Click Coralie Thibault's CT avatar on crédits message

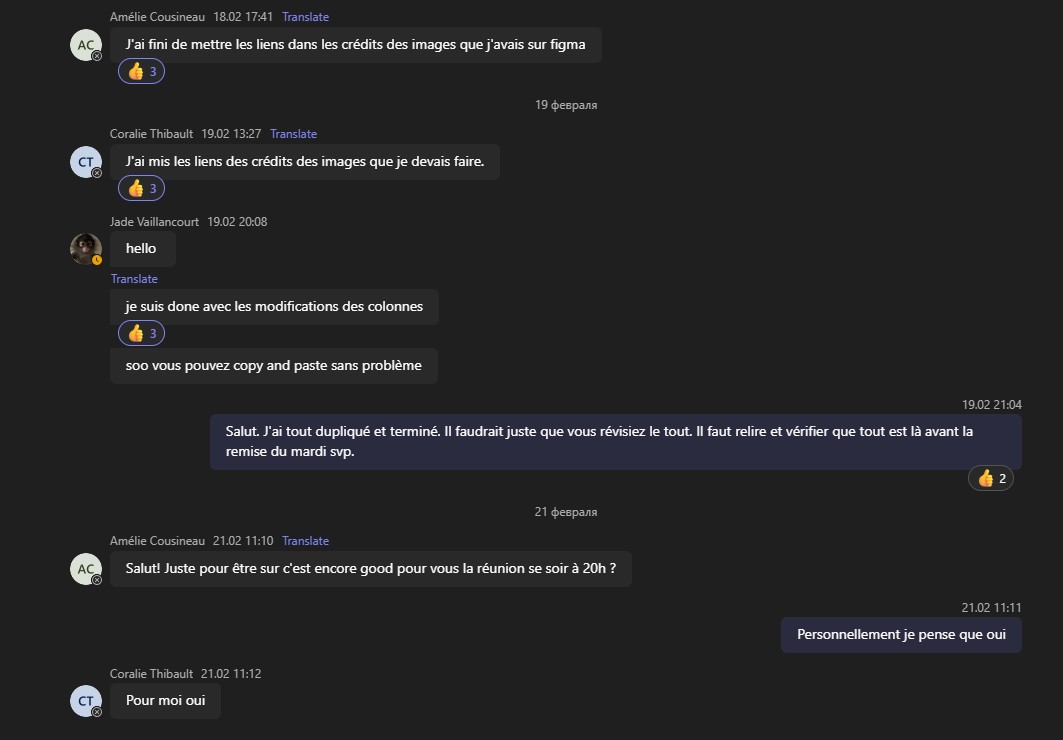(86, 162)
